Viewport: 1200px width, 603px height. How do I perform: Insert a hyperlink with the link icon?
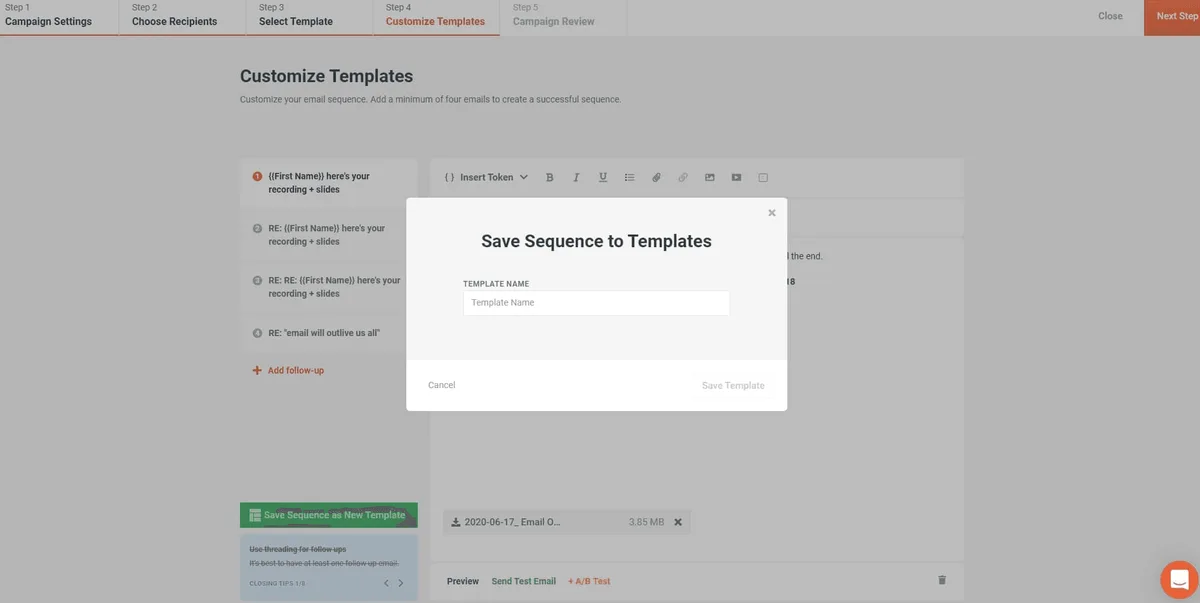click(x=683, y=177)
